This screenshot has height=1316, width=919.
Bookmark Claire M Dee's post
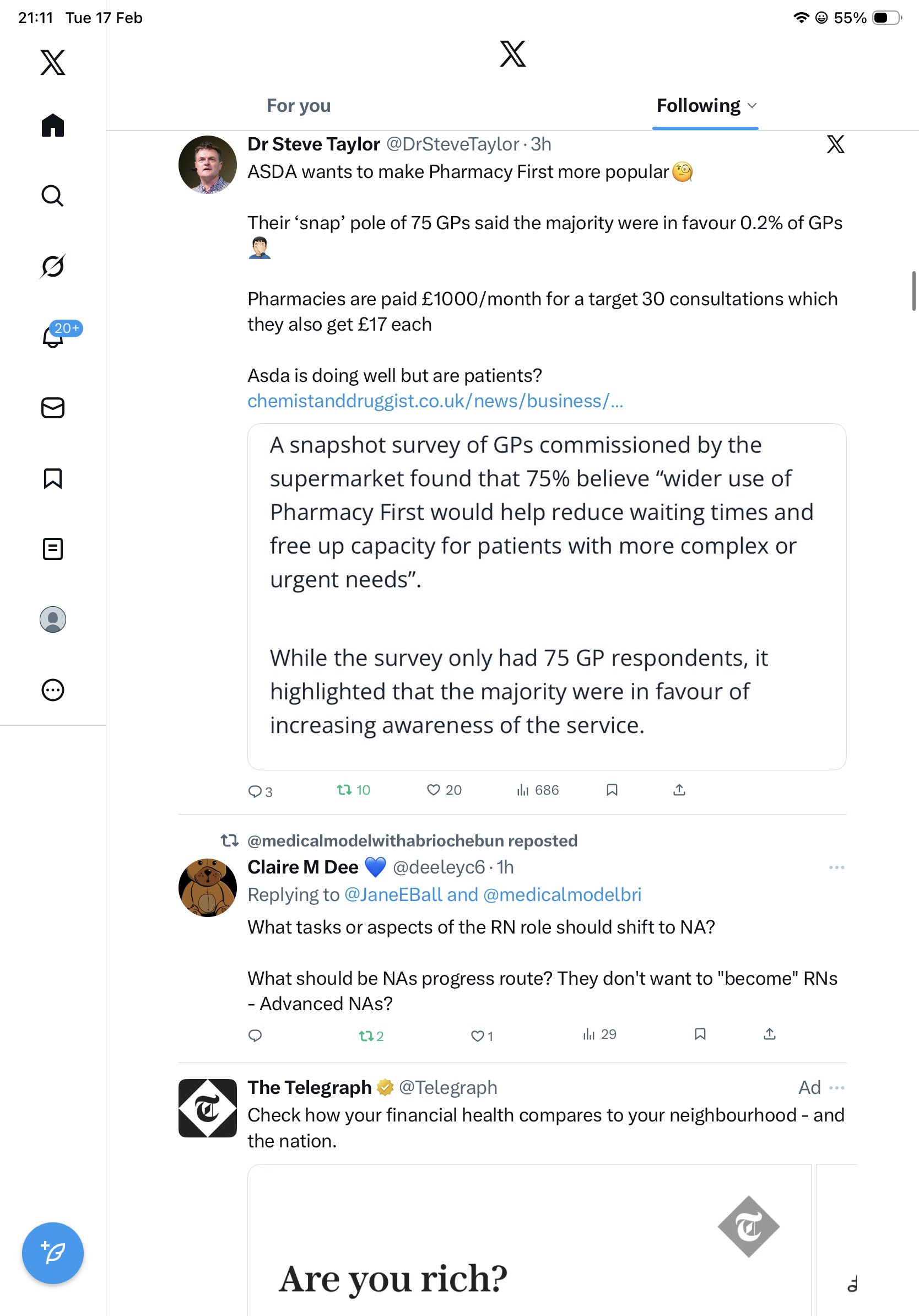pyautogui.click(x=700, y=1033)
